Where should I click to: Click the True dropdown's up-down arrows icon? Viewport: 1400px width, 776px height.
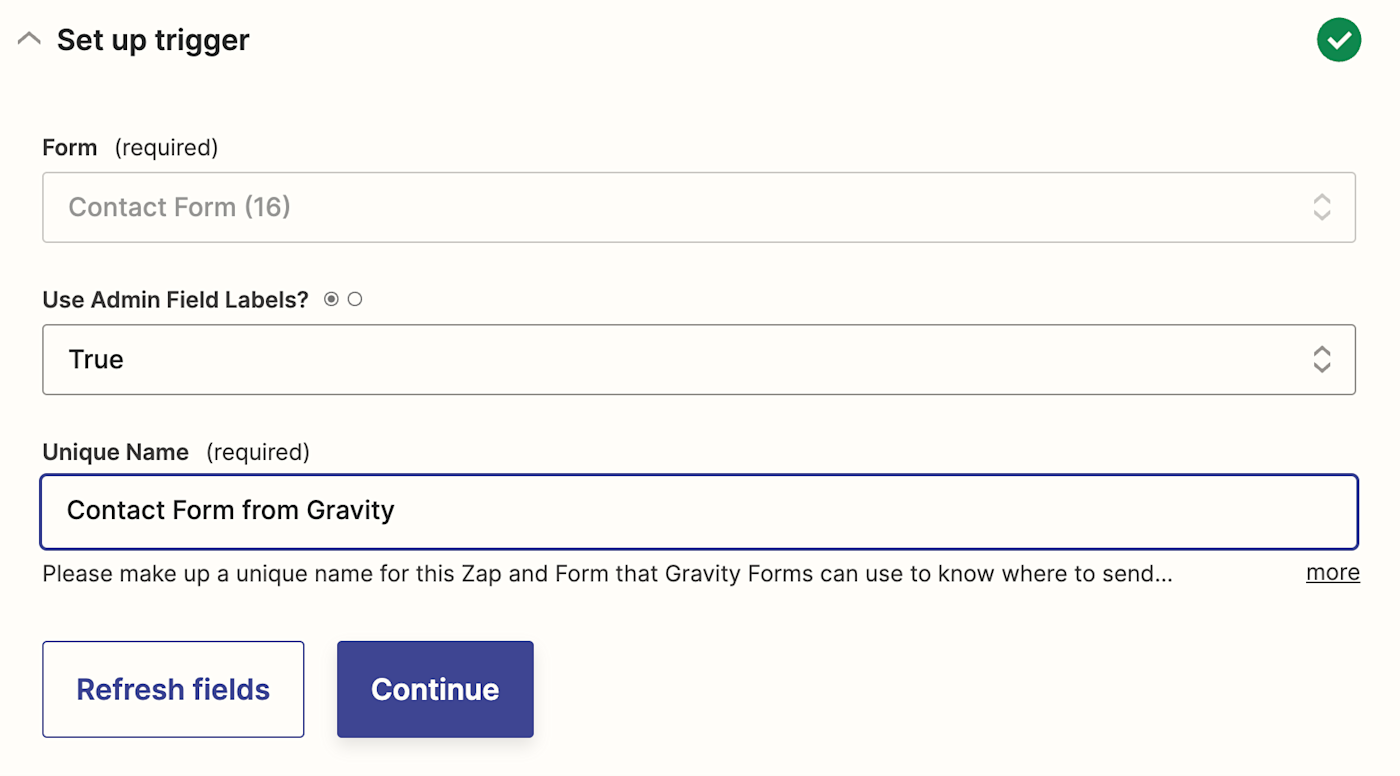pyautogui.click(x=1321, y=359)
